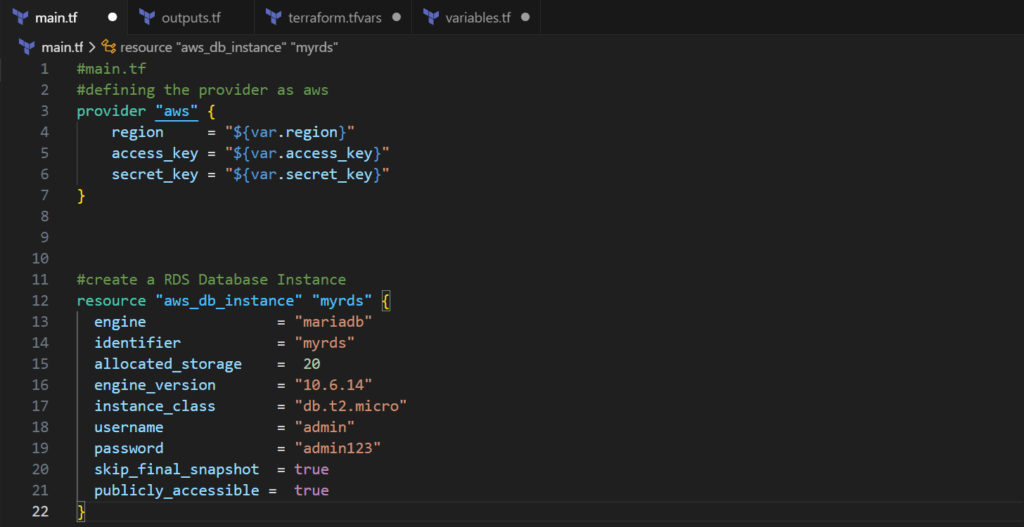Click the provider keyword on line 3

click(x=111, y=111)
